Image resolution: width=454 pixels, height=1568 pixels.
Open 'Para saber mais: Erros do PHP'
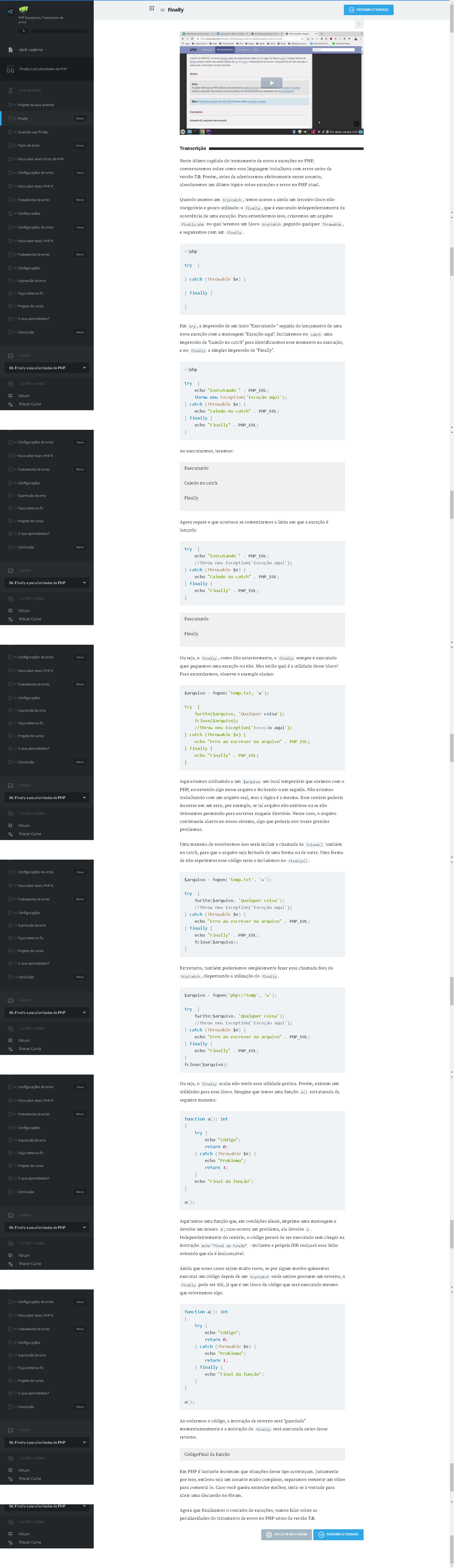coord(41,159)
